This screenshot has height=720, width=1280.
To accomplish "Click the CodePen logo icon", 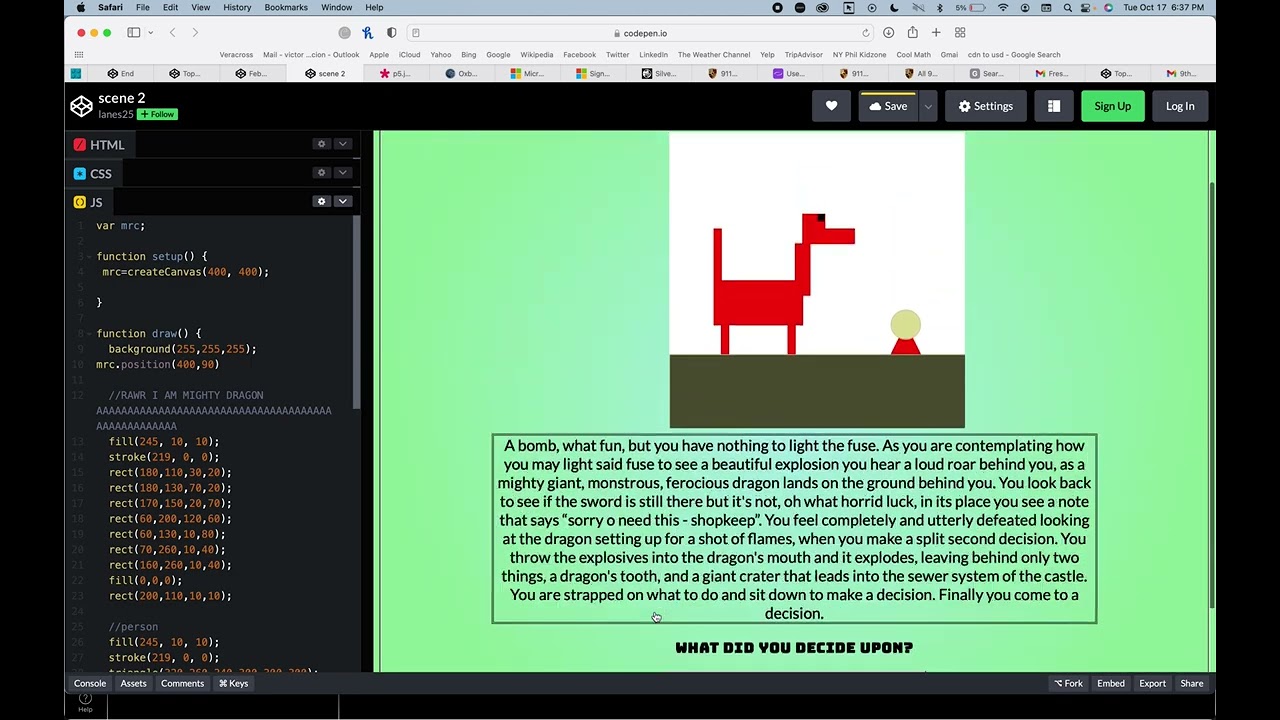I will (81, 106).
